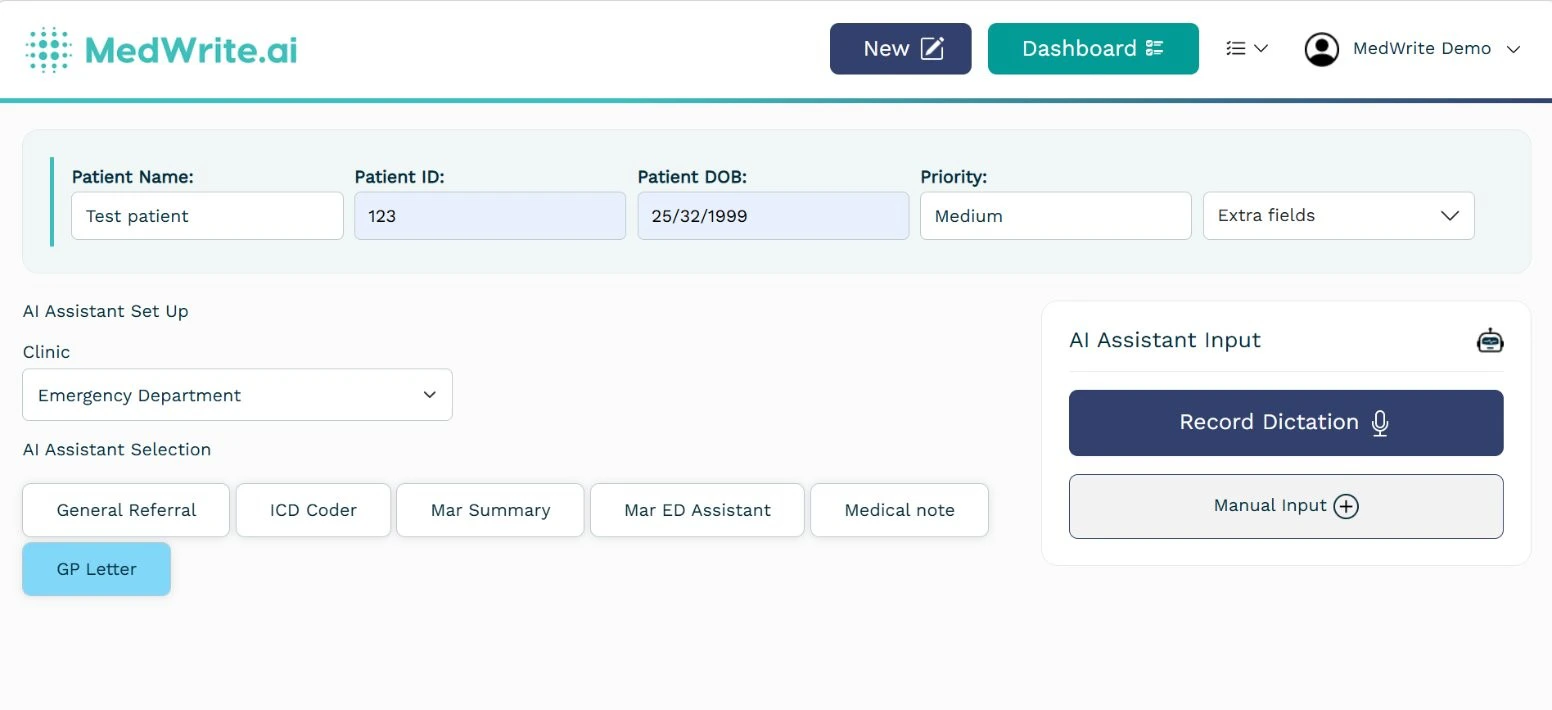Image resolution: width=1552 pixels, height=710 pixels.
Task: Click the MedWrite.ai logo icon
Action: click(x=47, y=48)
